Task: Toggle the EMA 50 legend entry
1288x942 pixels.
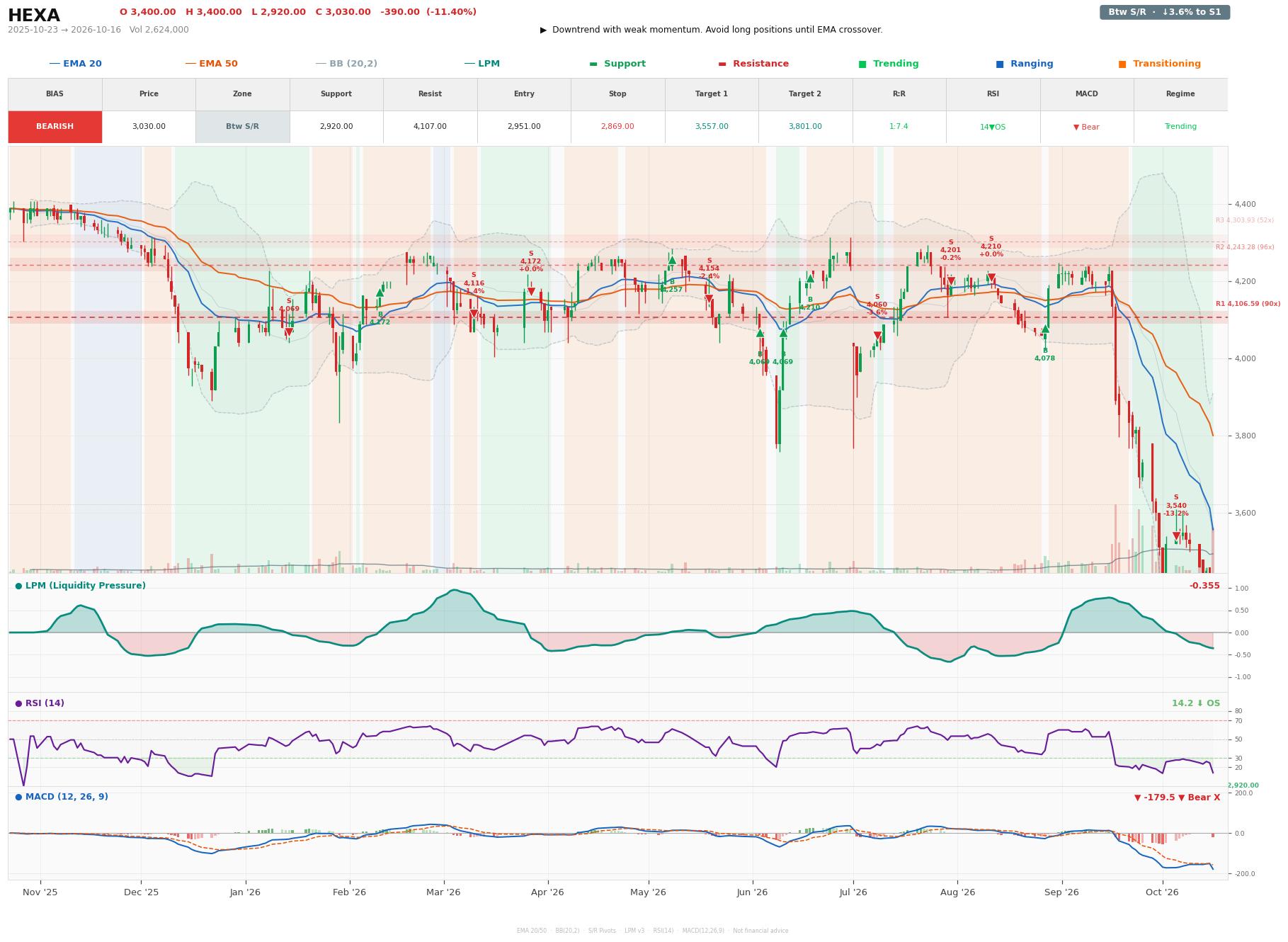Action: (211, 64)
